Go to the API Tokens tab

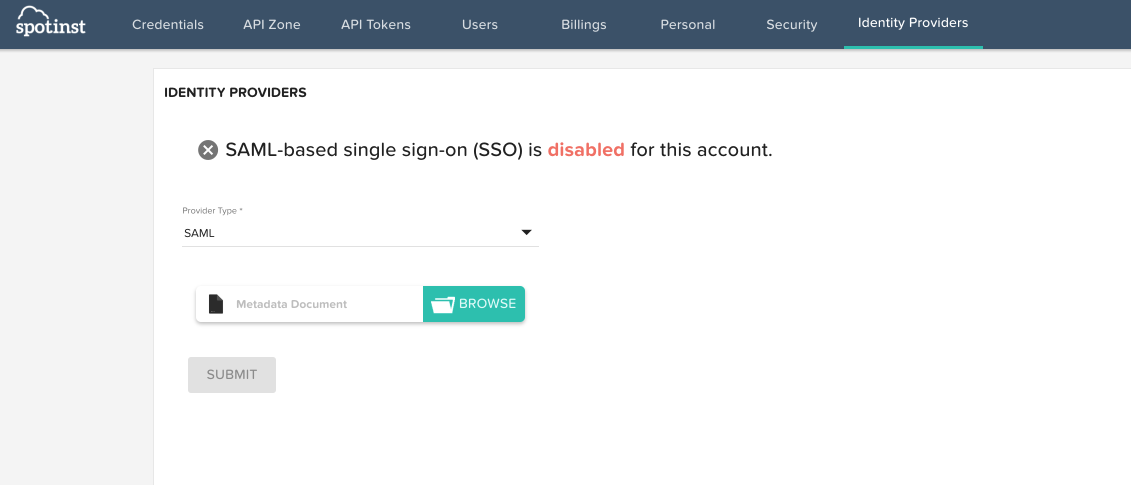click(375, 24)
